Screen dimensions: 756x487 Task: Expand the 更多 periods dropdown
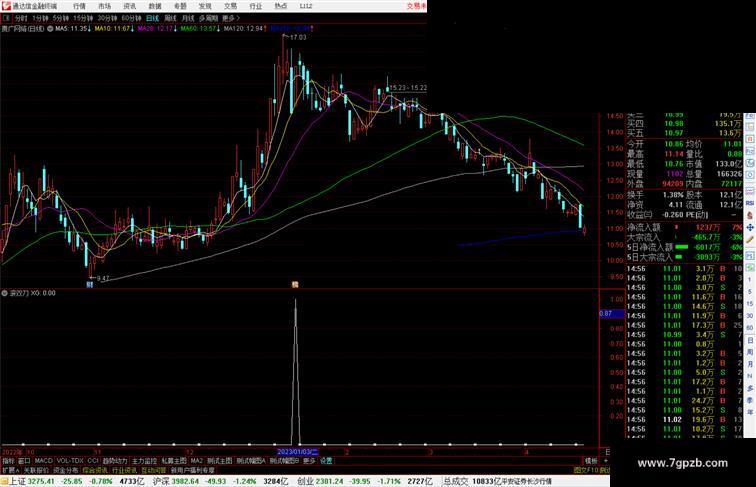230,18
